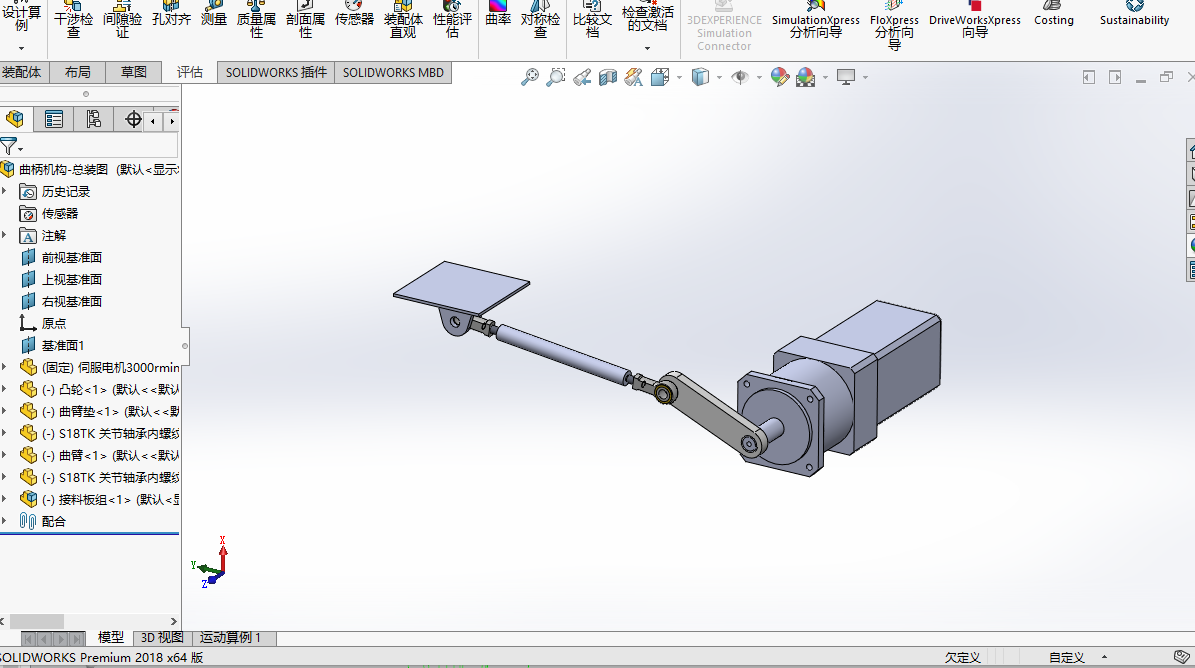
Task: Select the Zoom to Area tool
Action: coord(556,77)
